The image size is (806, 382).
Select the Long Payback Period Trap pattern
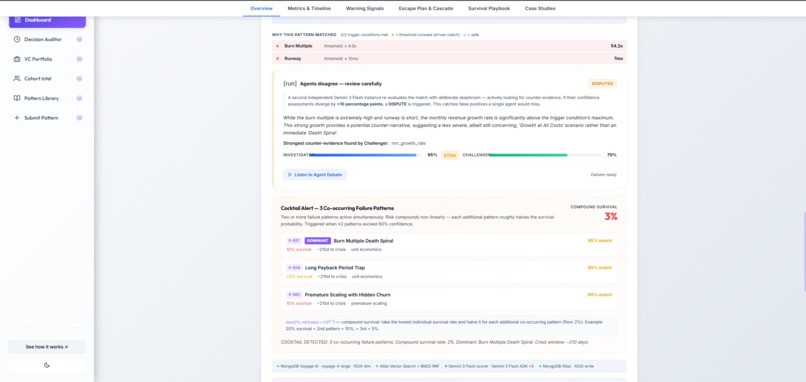(449, 272)
